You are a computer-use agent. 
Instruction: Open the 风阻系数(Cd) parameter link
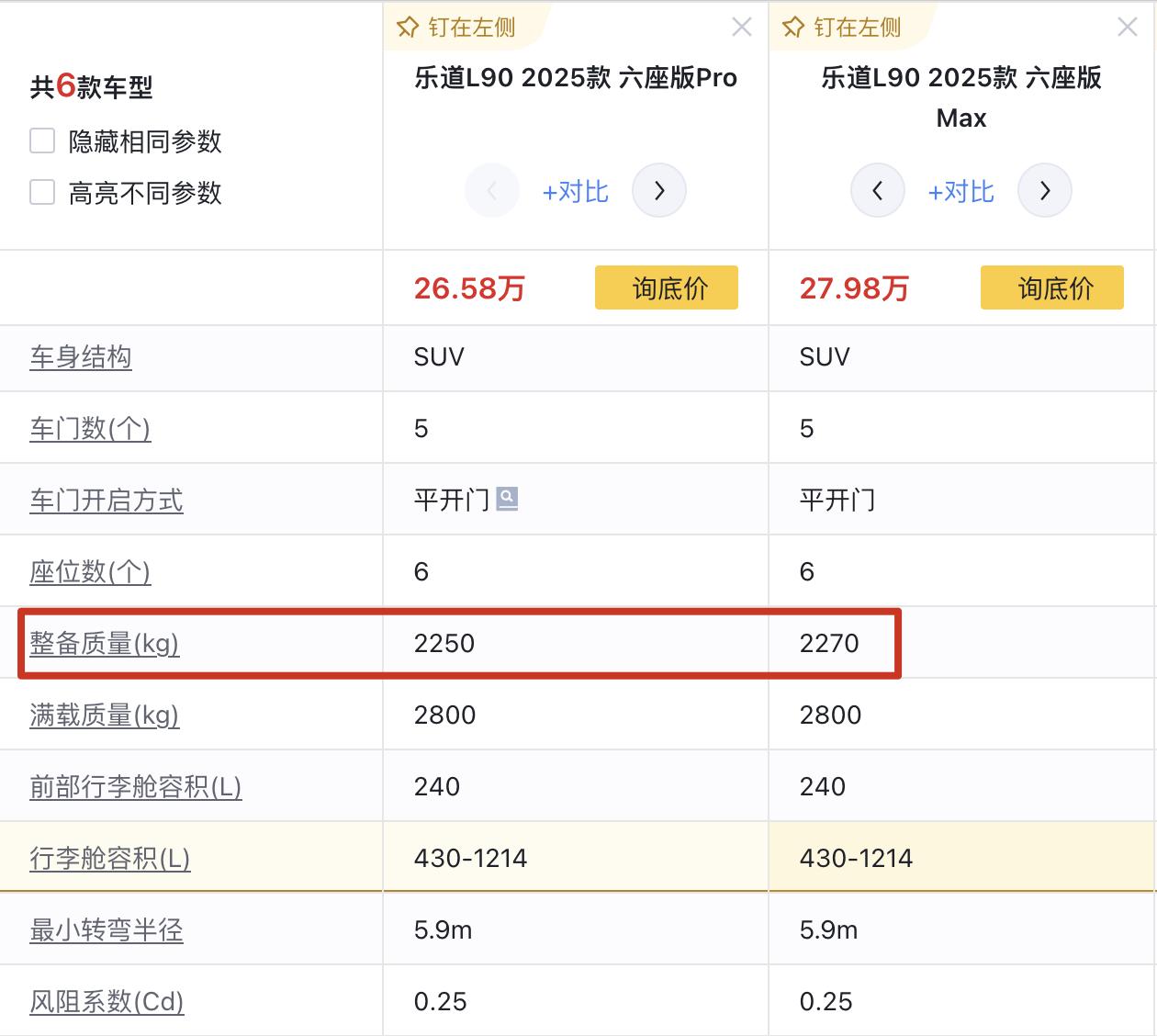tap(107, 1002)
